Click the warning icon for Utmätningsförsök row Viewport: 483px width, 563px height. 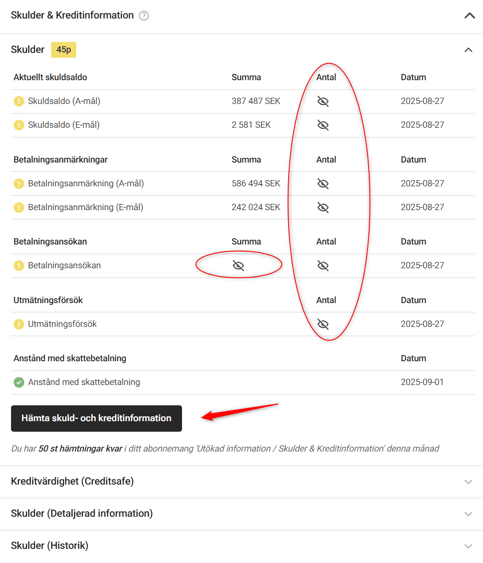tap(19, 324)
